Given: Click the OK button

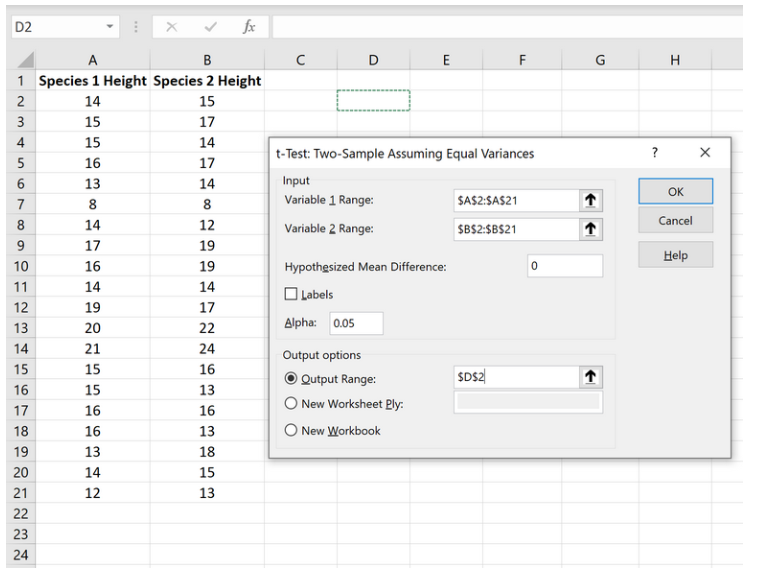Looking at the screenshot, I should tap(675, 191).
